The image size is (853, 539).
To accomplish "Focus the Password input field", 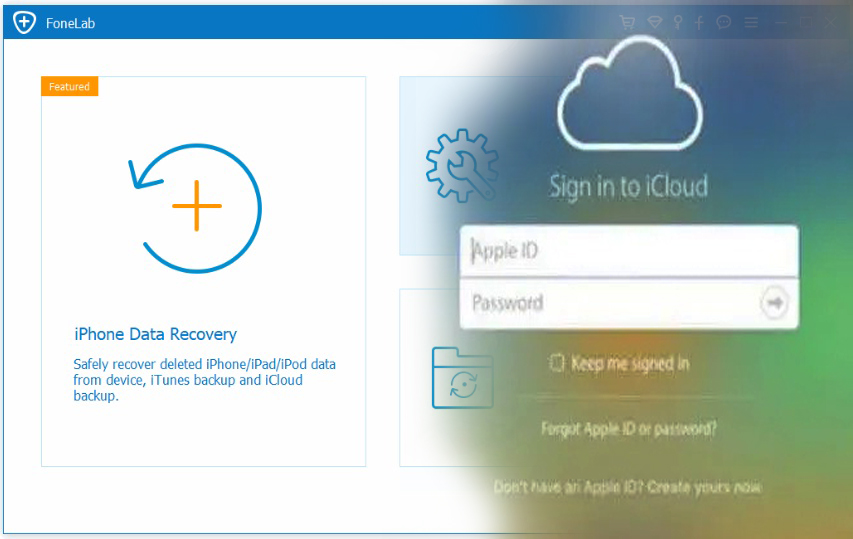I will click(629, 303).
